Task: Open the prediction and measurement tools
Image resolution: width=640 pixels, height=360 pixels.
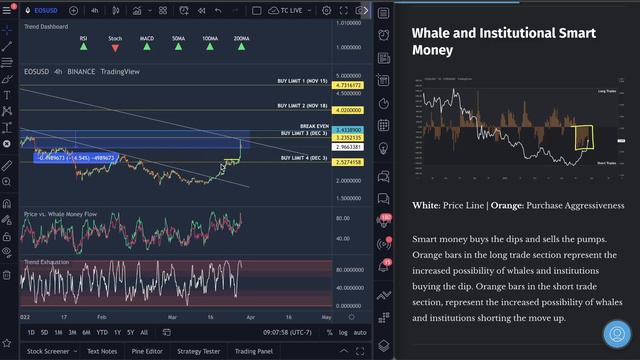Action: [7, 127]
